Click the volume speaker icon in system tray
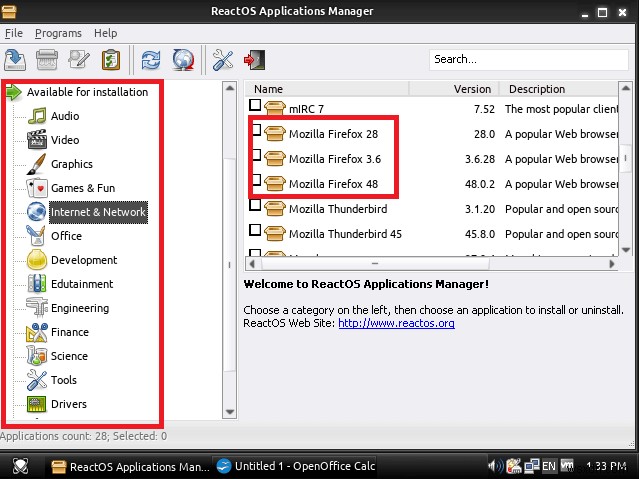The height and width of the screenshot is (479, 640). 493,465
